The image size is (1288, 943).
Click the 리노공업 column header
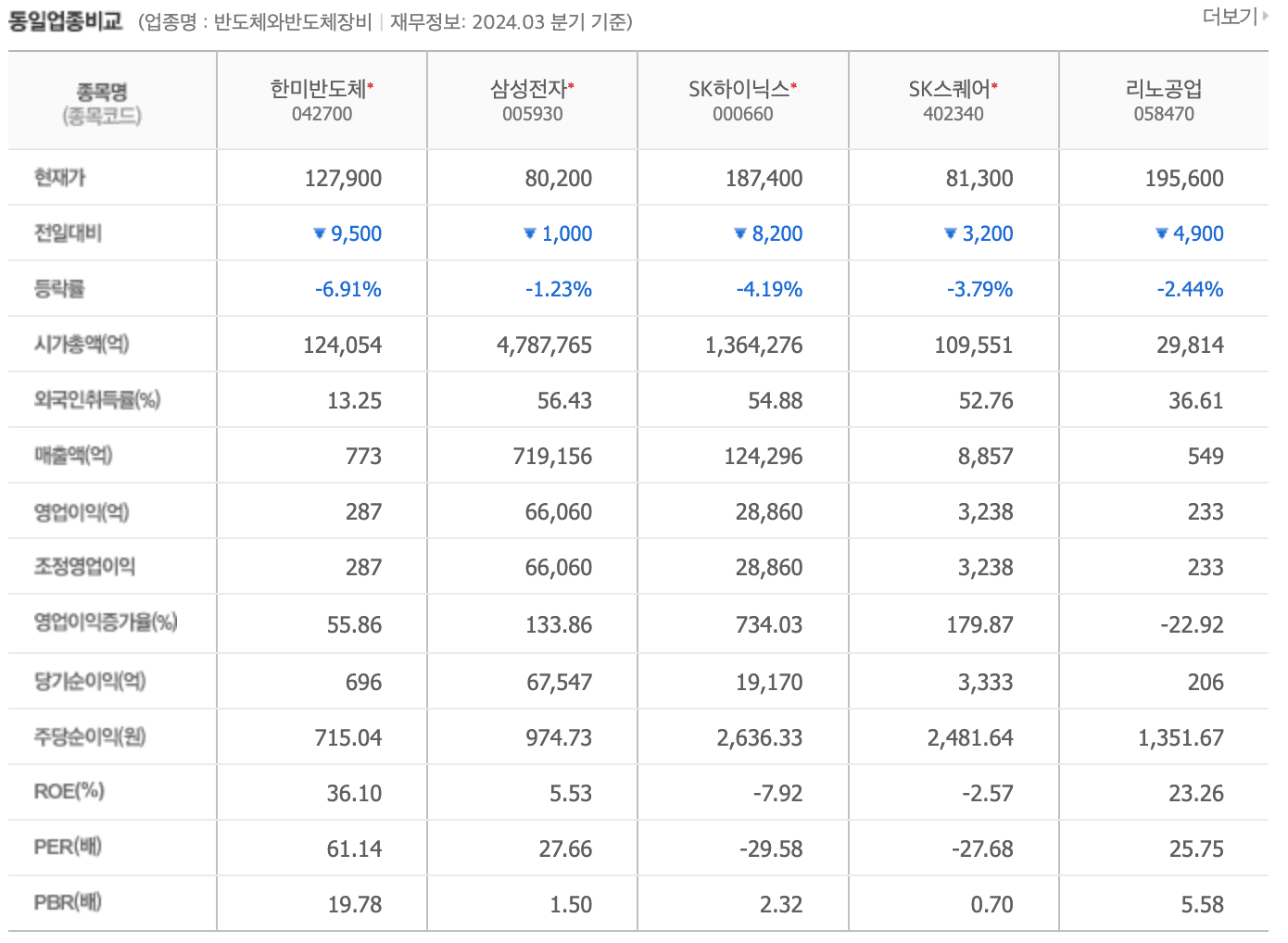[x=1164, y=88]
